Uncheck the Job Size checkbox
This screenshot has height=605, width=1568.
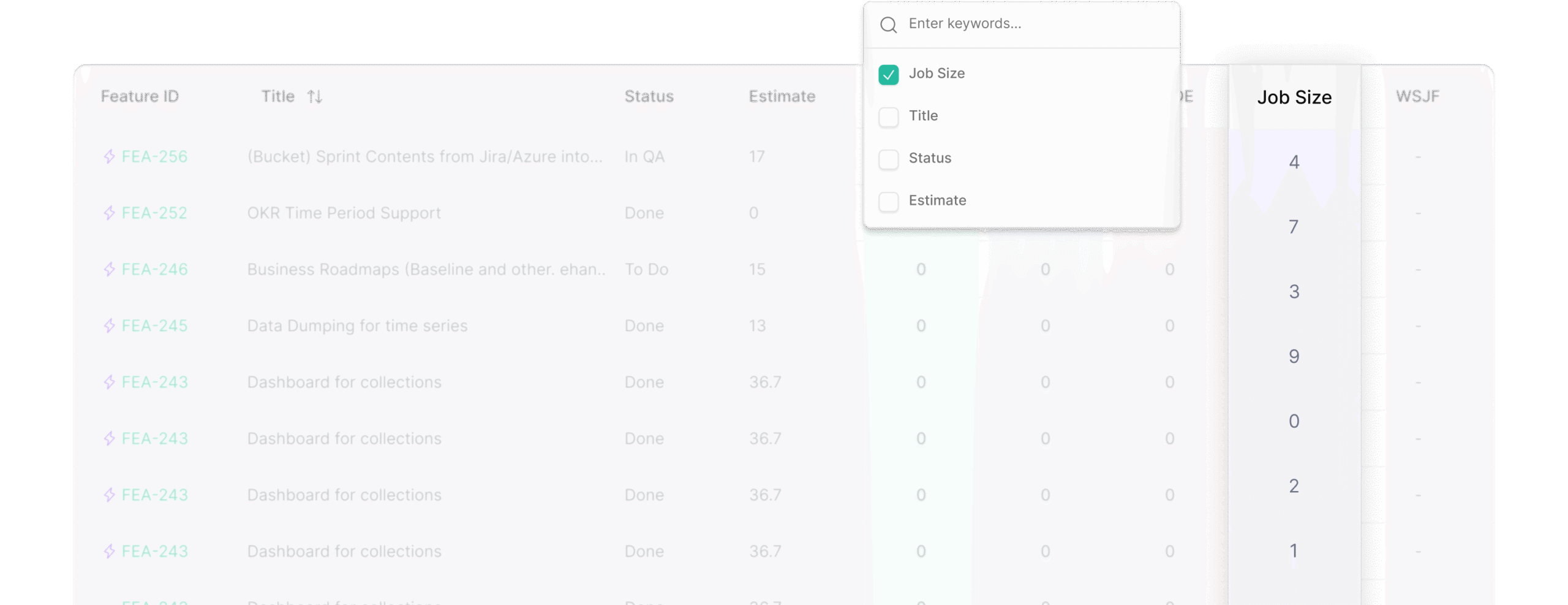[x=888, y=75]
